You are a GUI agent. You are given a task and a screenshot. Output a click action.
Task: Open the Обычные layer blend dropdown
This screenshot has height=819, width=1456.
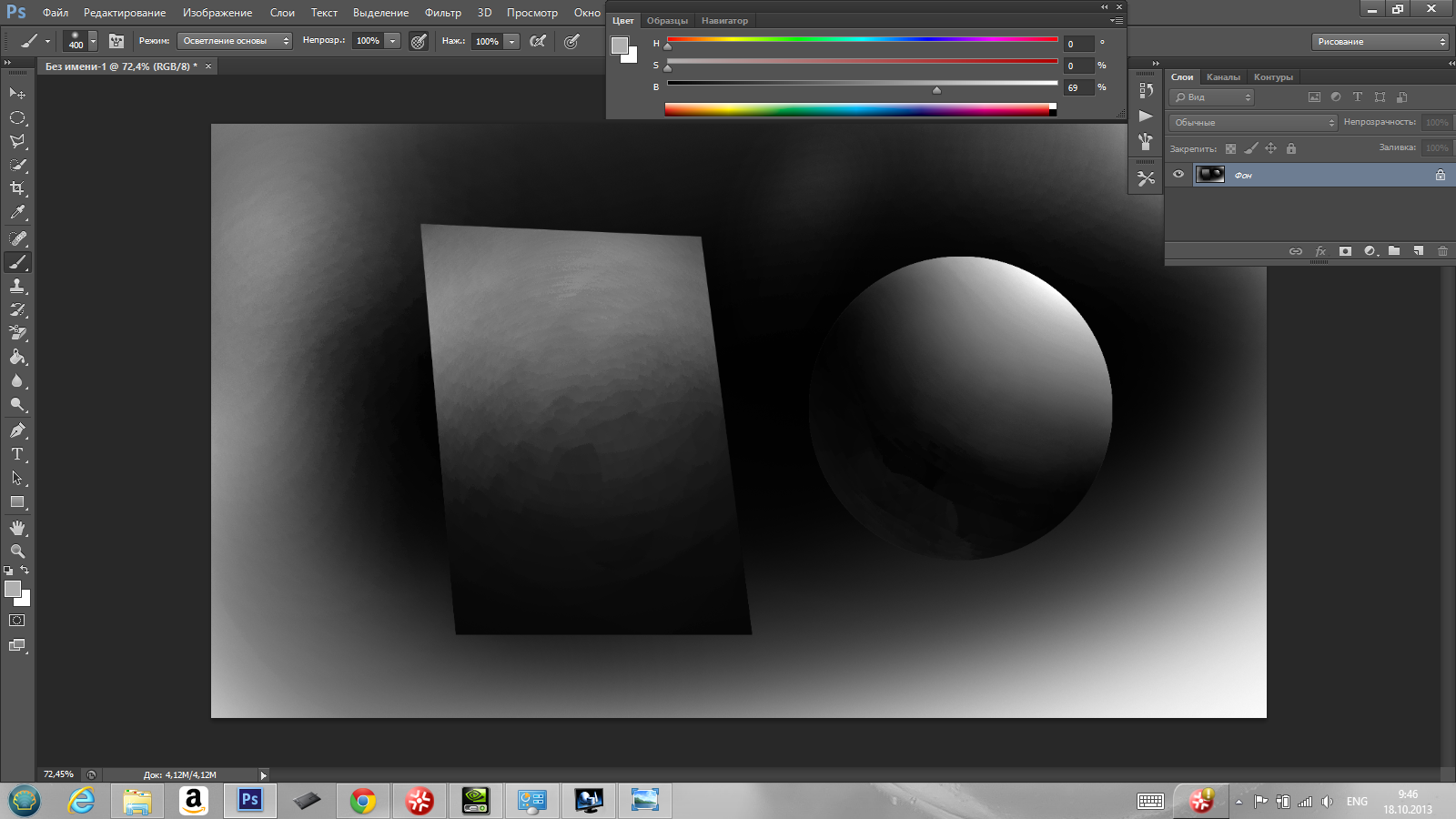coord(1253,123)
